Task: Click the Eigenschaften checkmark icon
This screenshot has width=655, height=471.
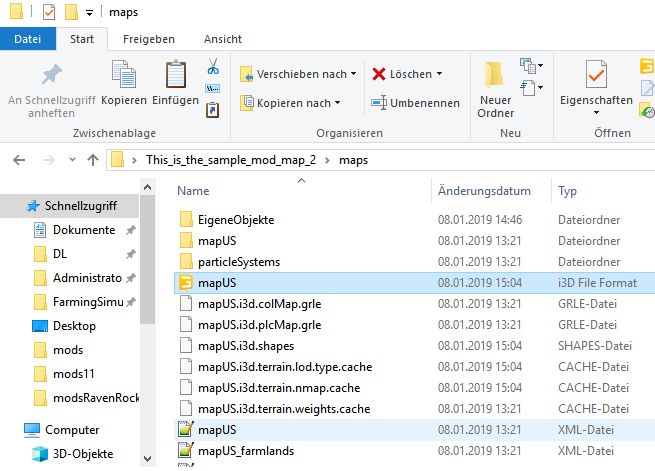Action: click(x=596, y=74)
